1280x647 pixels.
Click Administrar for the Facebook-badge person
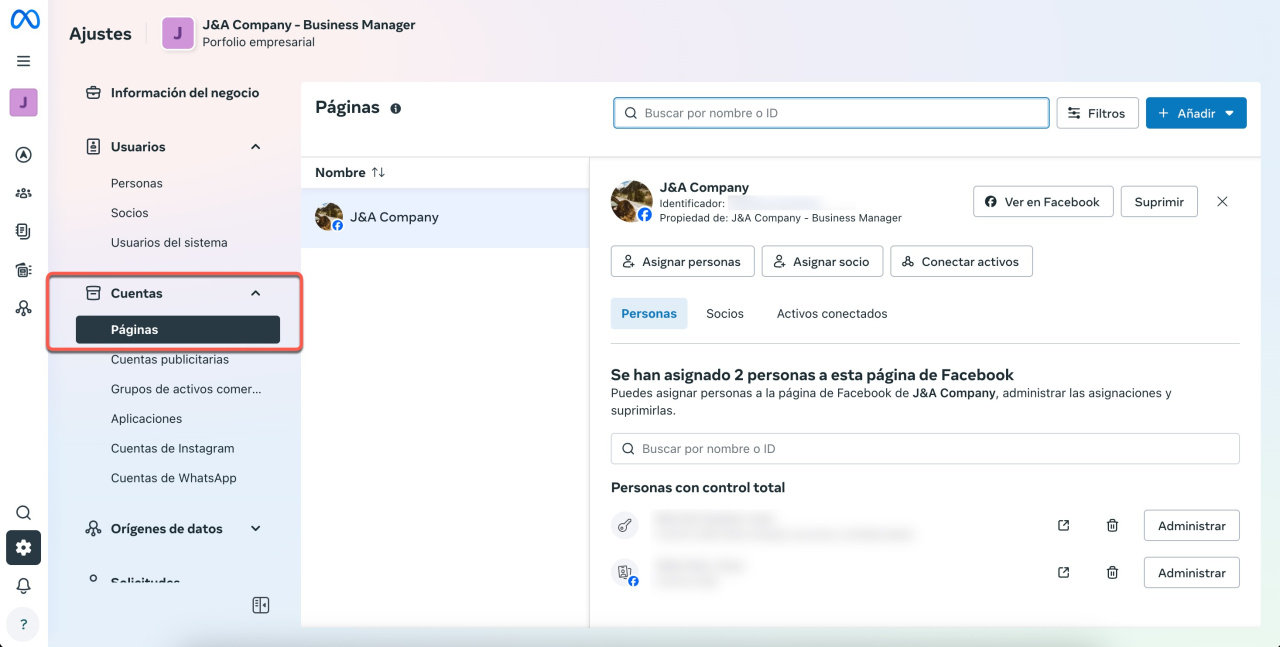tap(1192, 572)
